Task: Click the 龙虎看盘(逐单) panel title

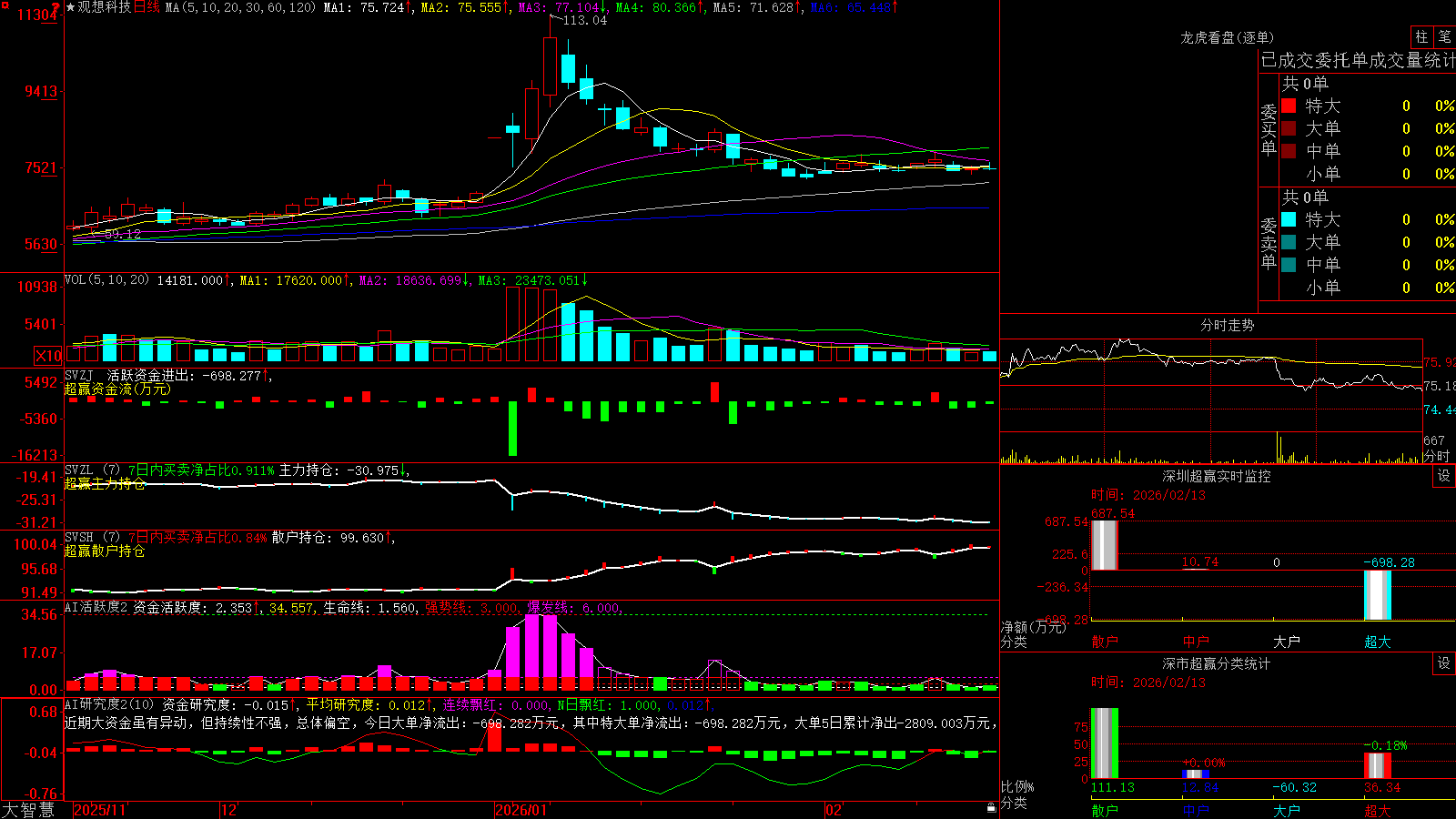Action: coord(1227,37)
